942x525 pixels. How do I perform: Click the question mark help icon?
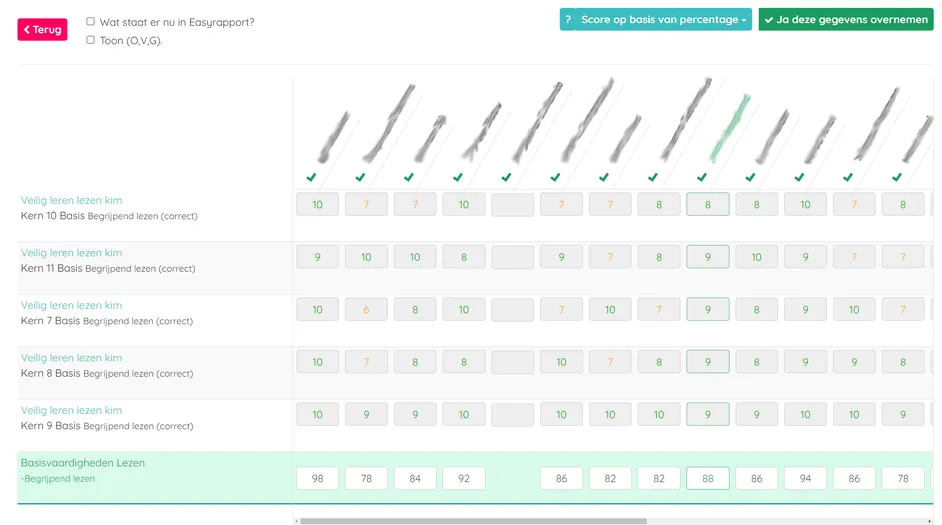pyautogui.click(x=568, y=19)
